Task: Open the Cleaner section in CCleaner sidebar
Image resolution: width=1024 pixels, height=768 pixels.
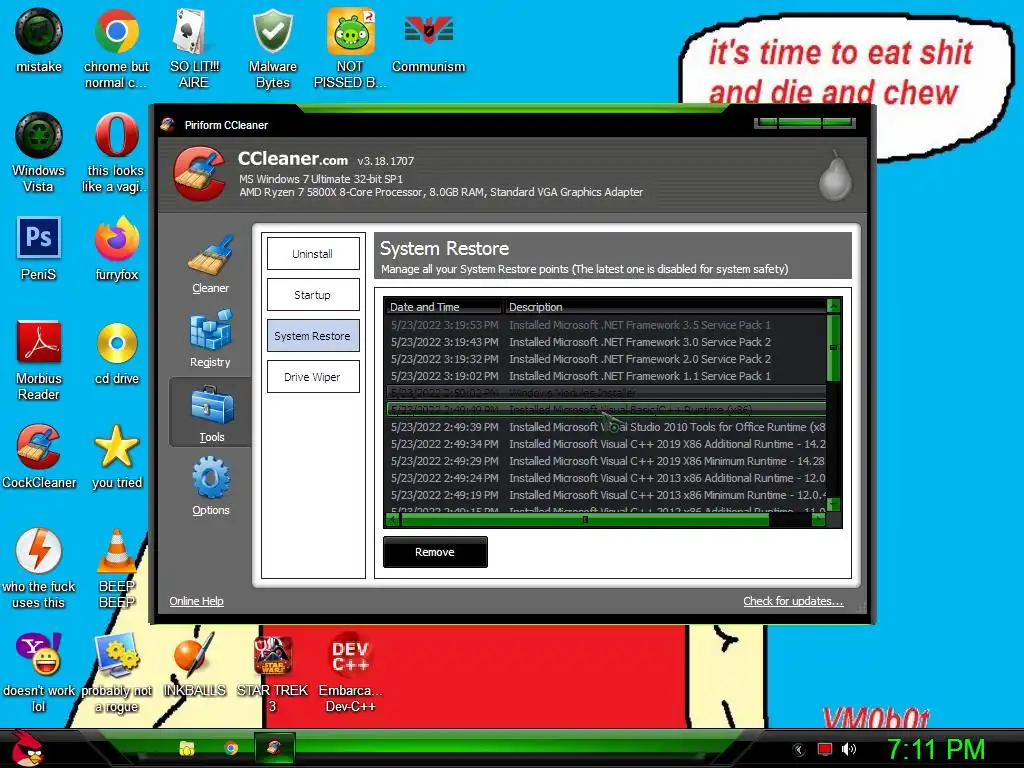Action: point(210,264)
